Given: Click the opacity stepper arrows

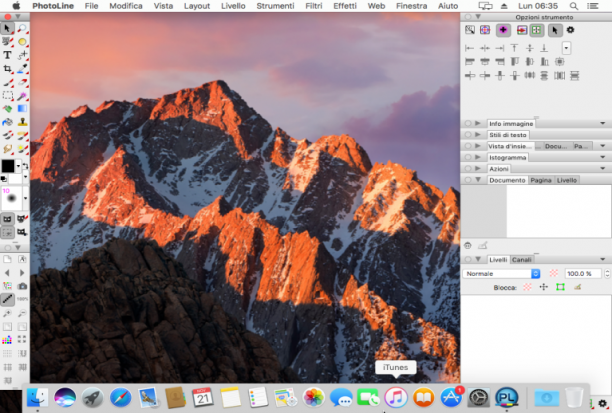Looking at the screenshot, I should pos(607,274).
